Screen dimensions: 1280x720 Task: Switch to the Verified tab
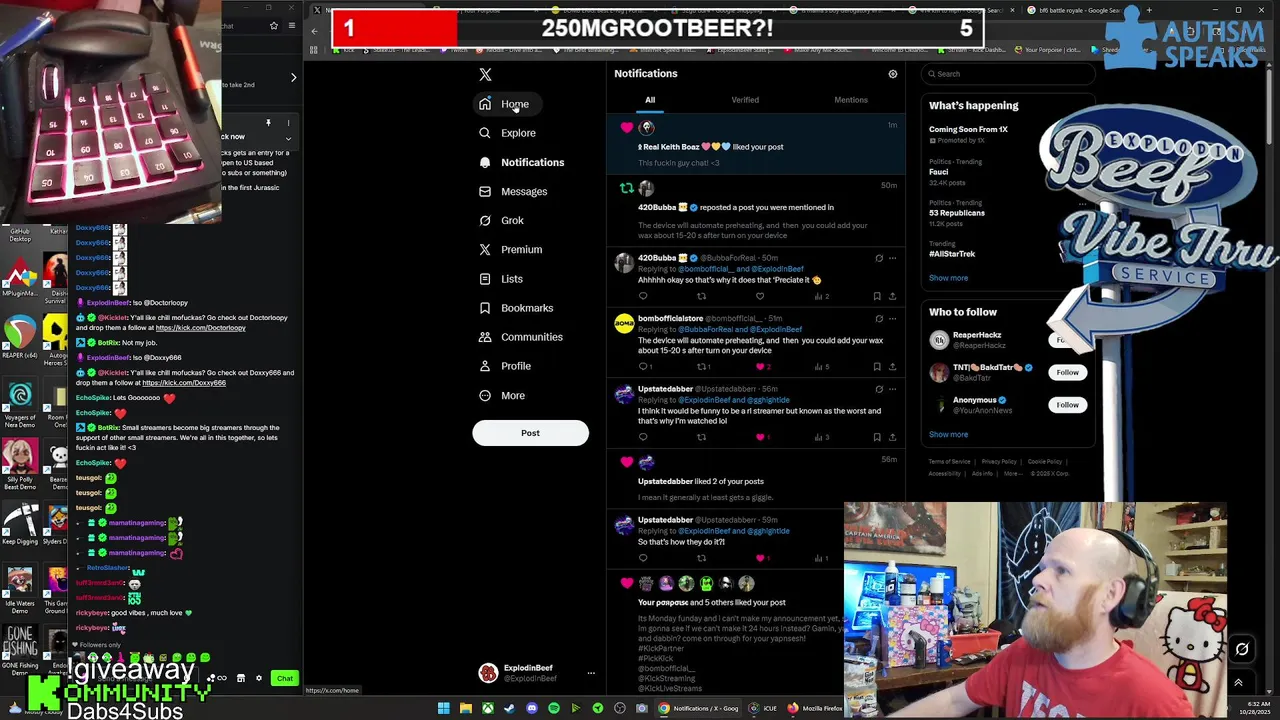tap(745, 100)
